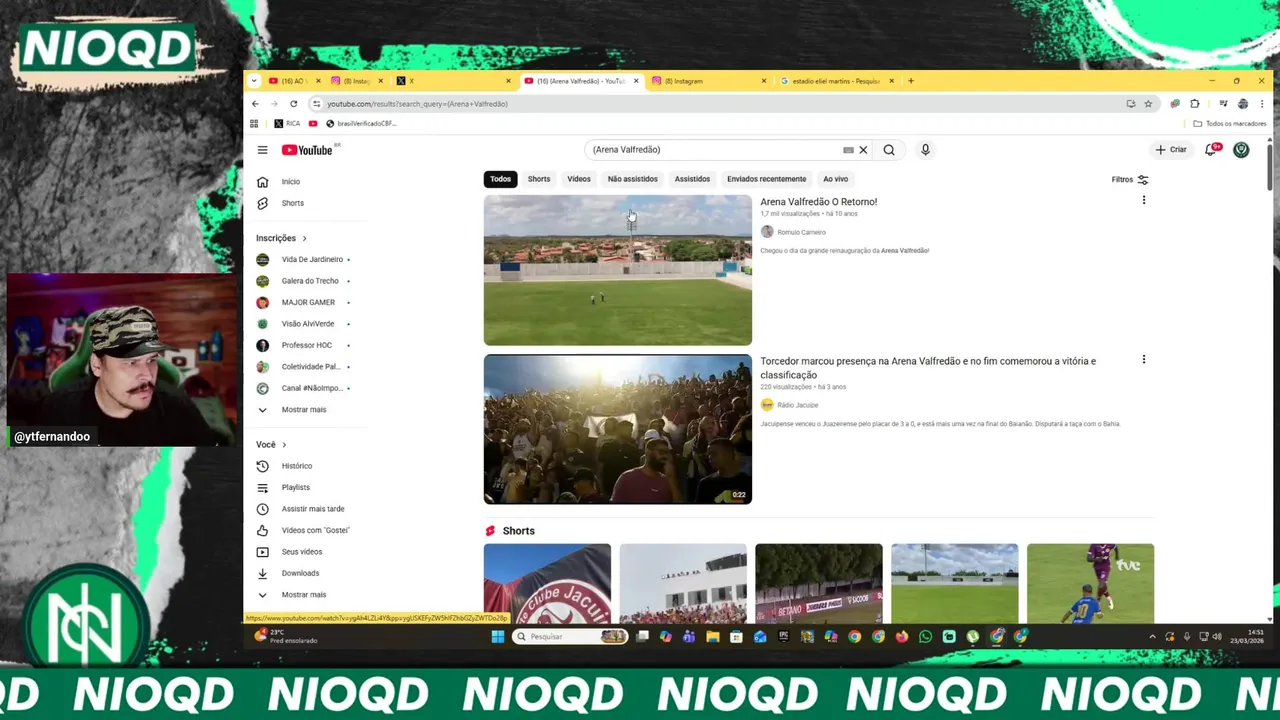Image resolution: width=1280 pixels, height=720 pixels.
Task: Select the Ao vivo filter chip
Action: 835,179
